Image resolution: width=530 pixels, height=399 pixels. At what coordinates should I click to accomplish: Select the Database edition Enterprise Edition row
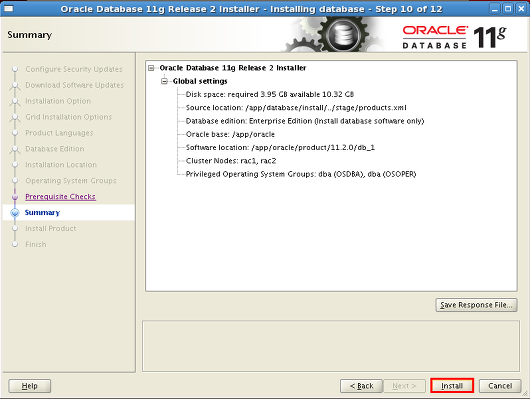[x=305, y=121]
